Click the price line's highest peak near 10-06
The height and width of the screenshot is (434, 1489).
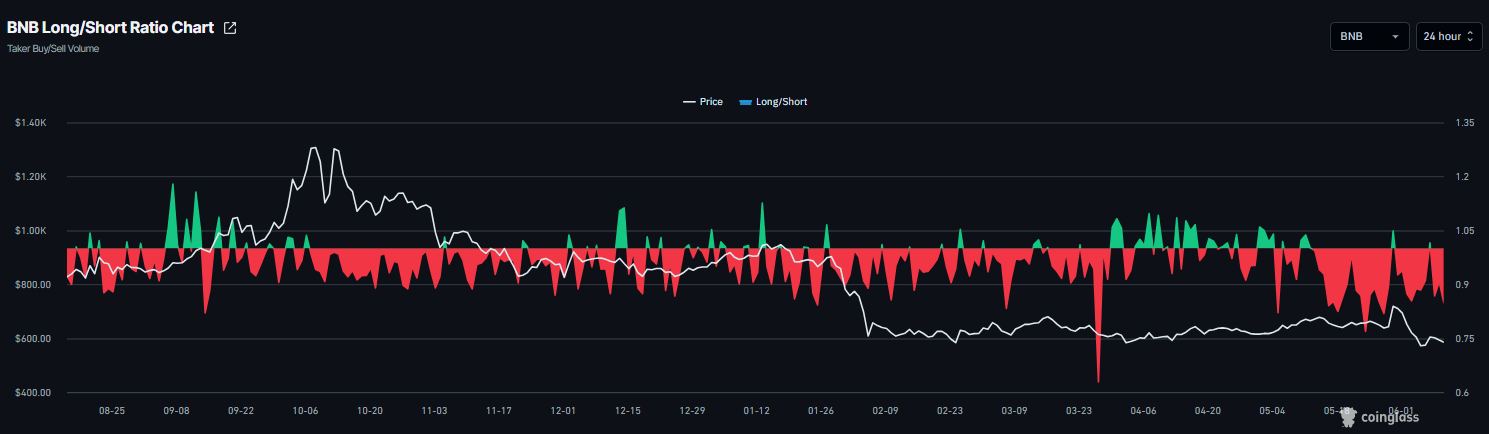coord(313,148)
